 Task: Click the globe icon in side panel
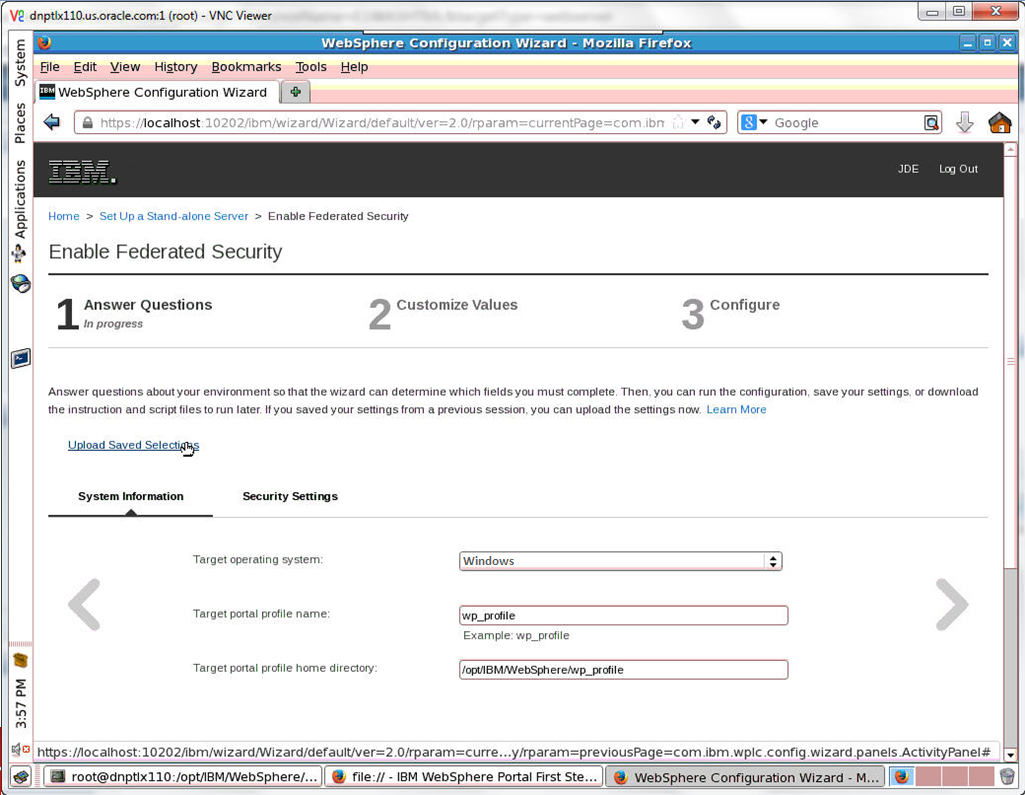(20, 284)
